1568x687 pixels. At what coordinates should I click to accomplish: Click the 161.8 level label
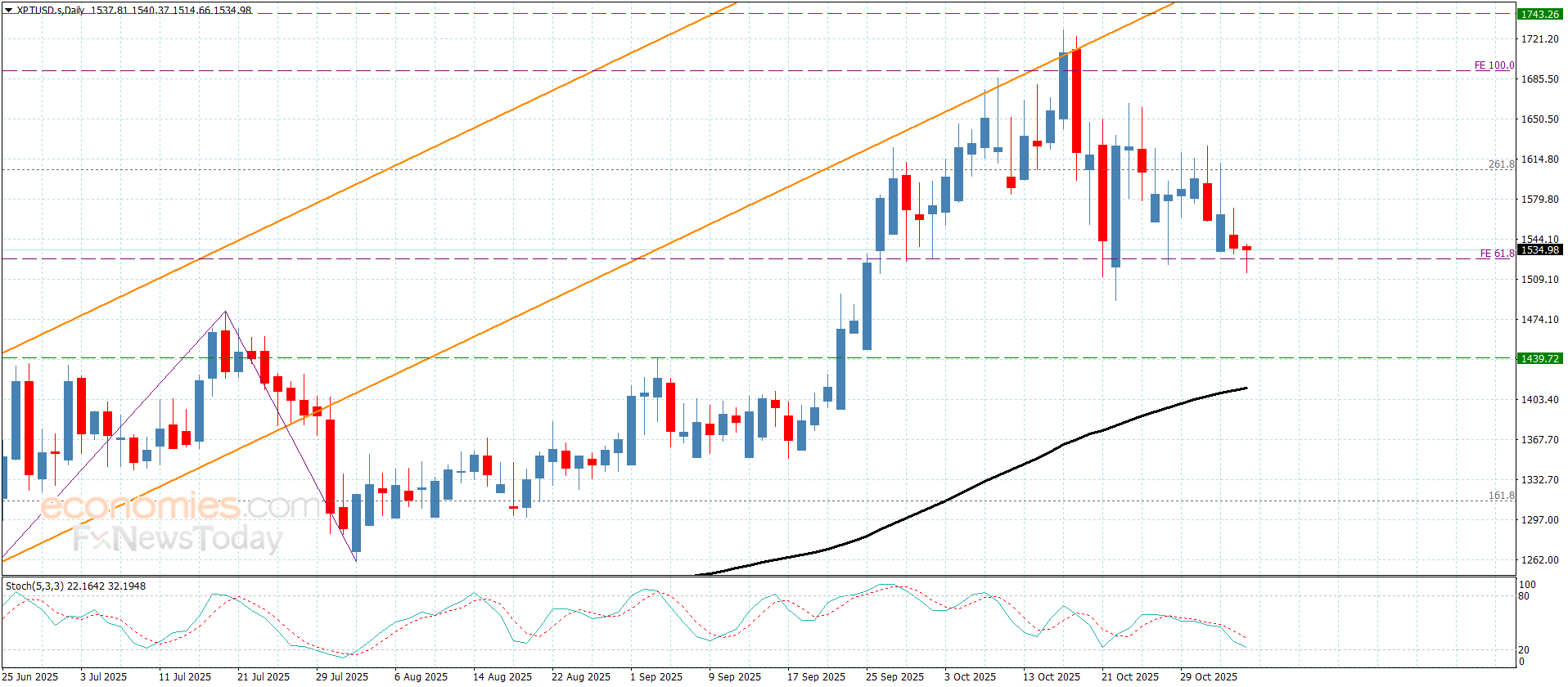(x=1501, y=496)
